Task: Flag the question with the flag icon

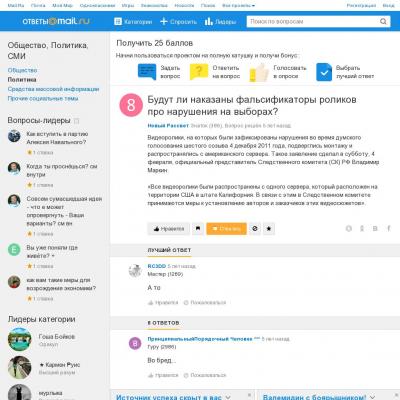Action: [x=198, y=229]
